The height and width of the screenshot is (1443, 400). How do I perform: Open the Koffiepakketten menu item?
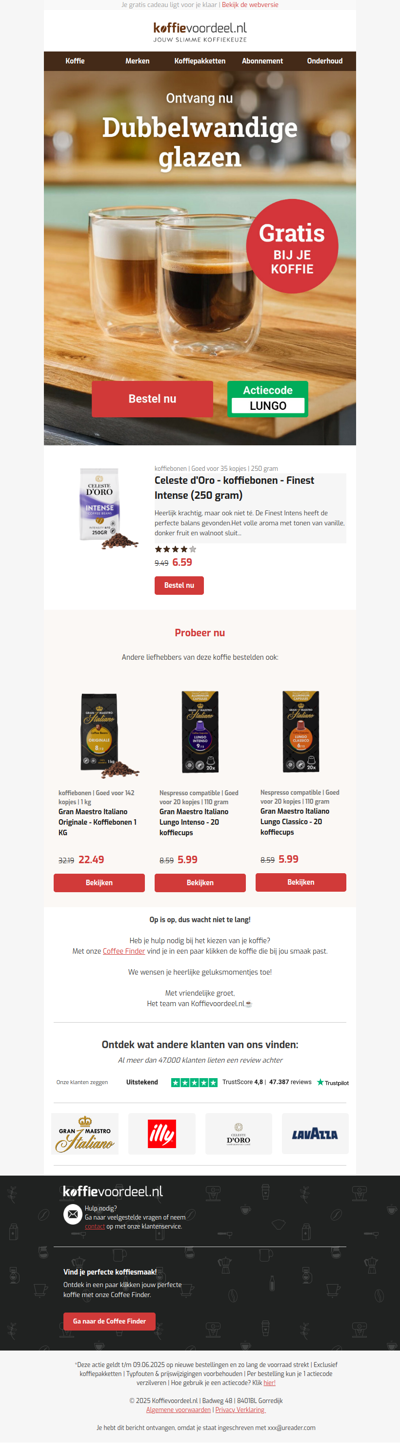tap(200, 61)
